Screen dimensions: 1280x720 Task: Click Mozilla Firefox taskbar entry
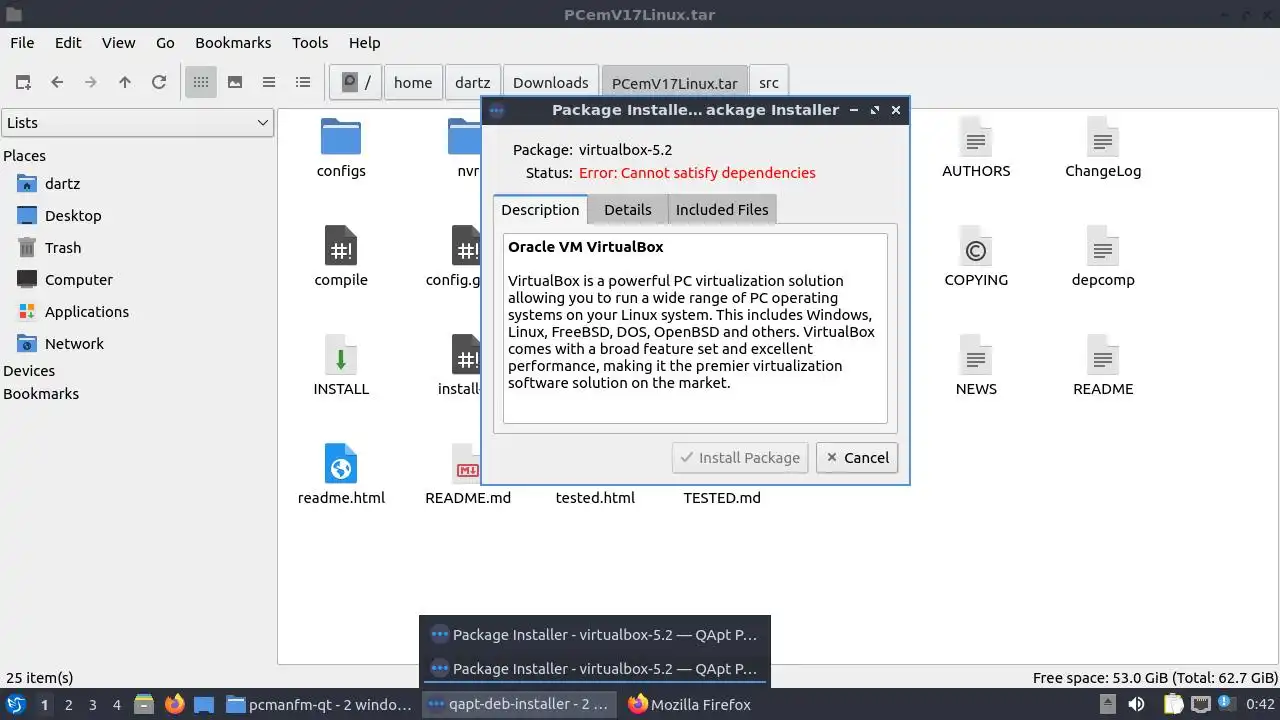[690, 705]
